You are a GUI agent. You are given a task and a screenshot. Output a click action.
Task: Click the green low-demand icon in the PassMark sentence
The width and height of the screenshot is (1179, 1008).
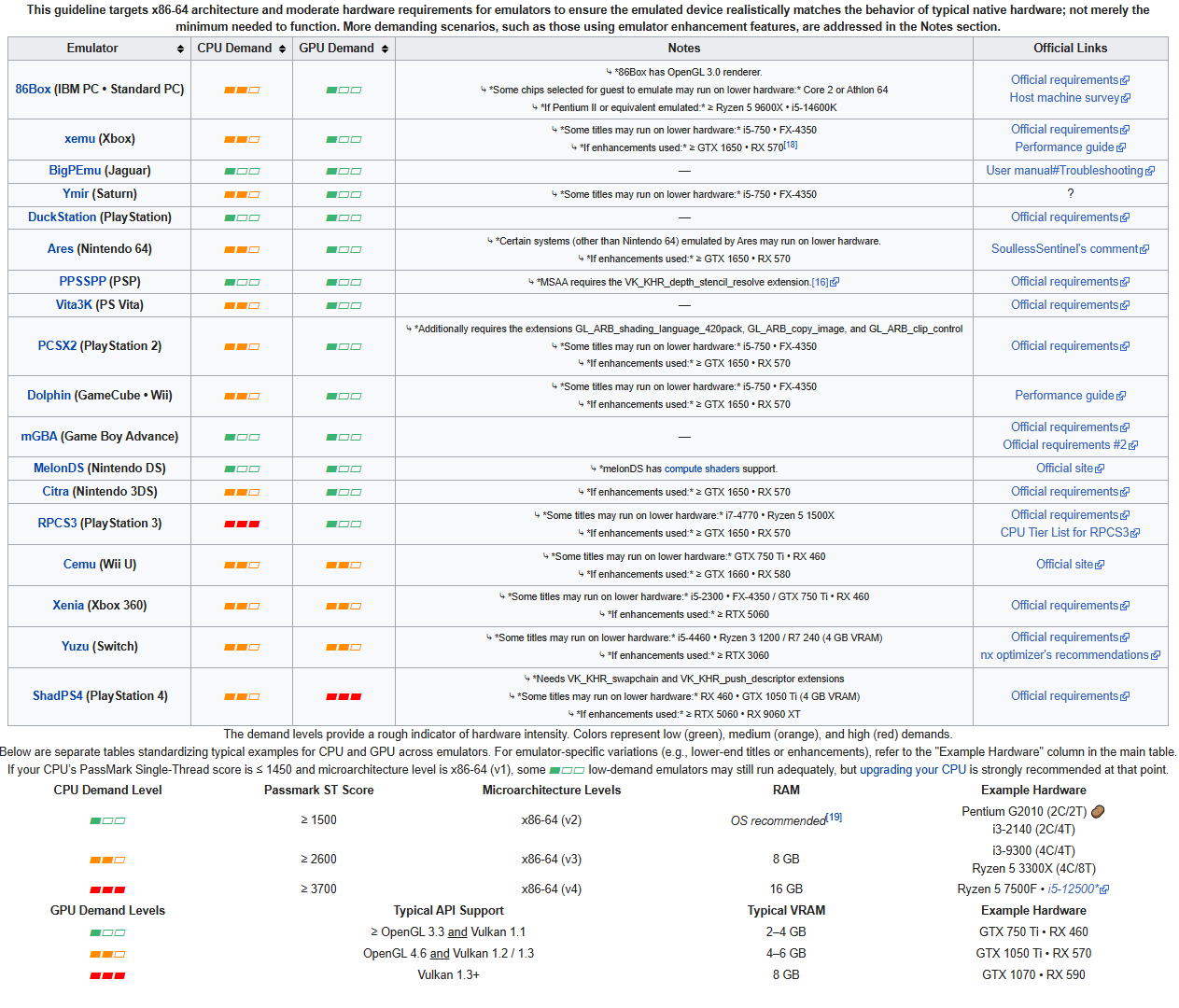pyautogui.click(x=567, y=770)
